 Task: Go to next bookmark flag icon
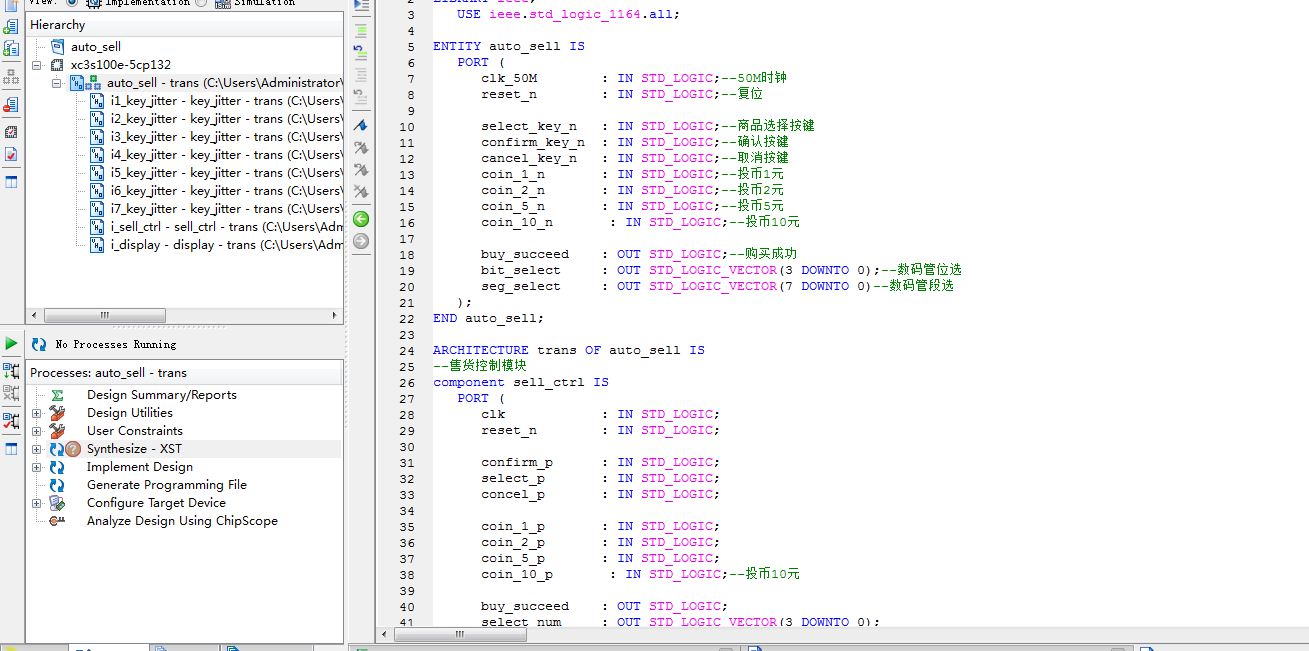[x=361, y=147]
